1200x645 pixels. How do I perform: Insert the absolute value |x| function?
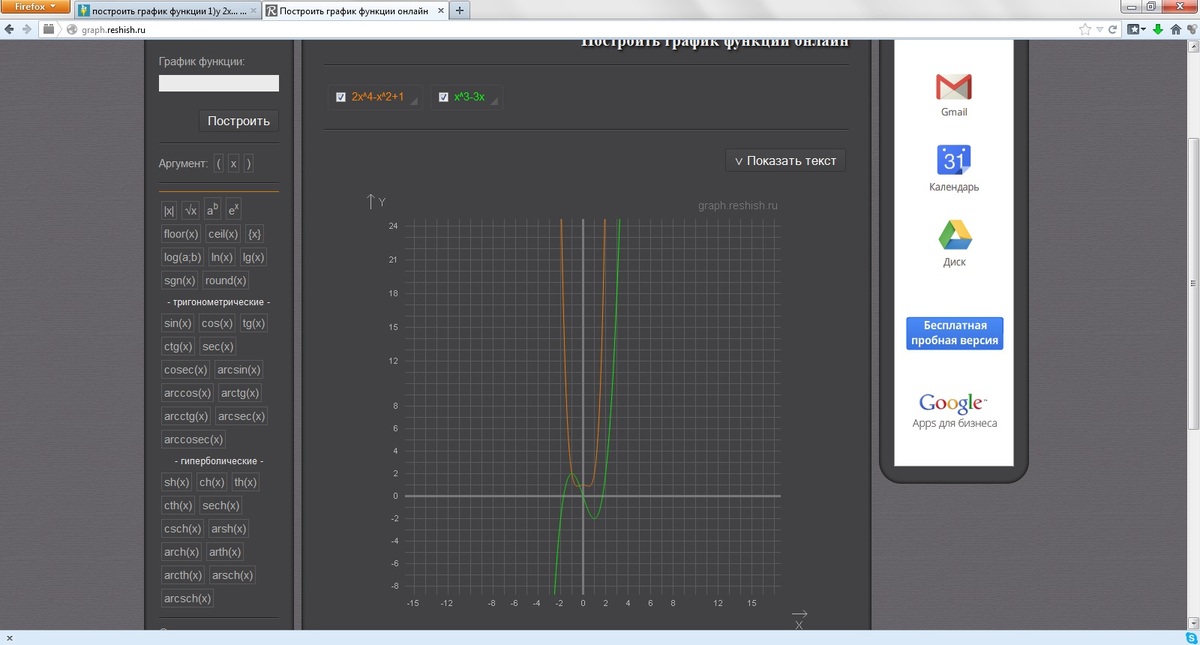pos(169,211)
